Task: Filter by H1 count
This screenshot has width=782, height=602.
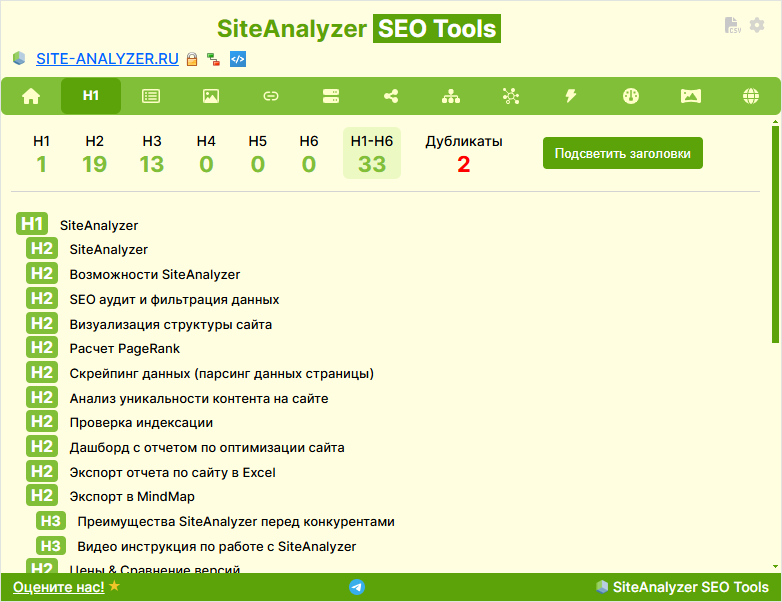Action: click(x=41, y=154)
